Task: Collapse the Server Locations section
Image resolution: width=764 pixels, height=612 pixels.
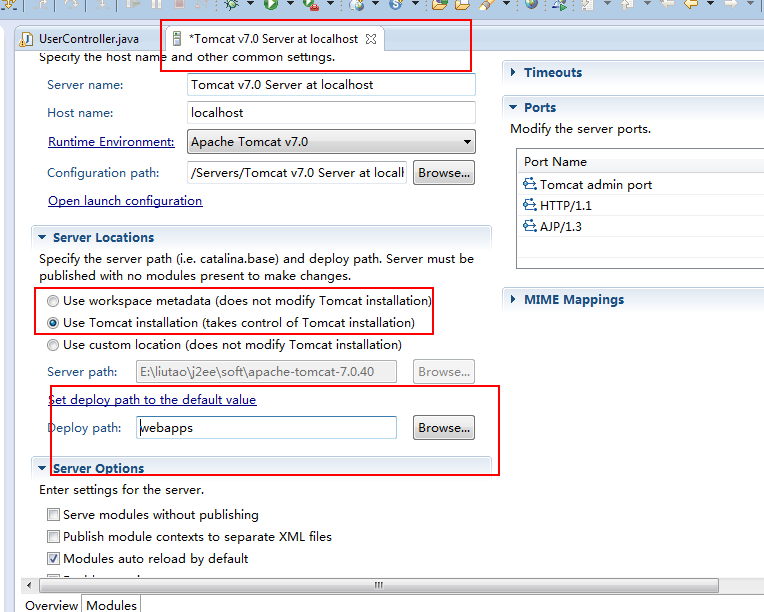Action: [42, 237]
